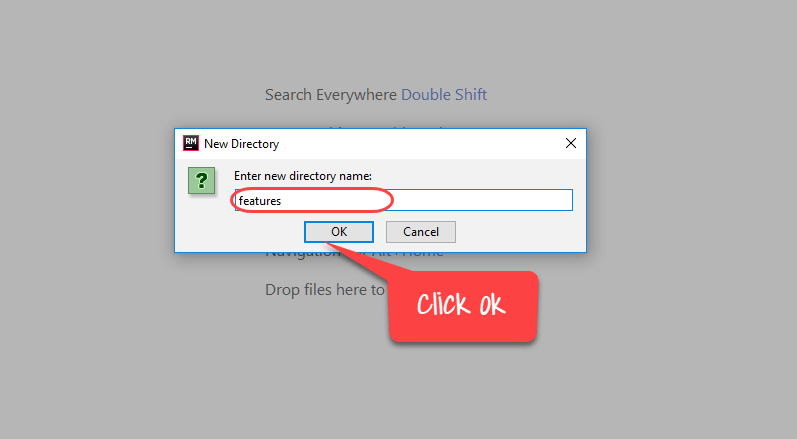This screenshot has width=797, height=439.
Task: Close the New Directory dialog
Action: click(x=571, y=143)
